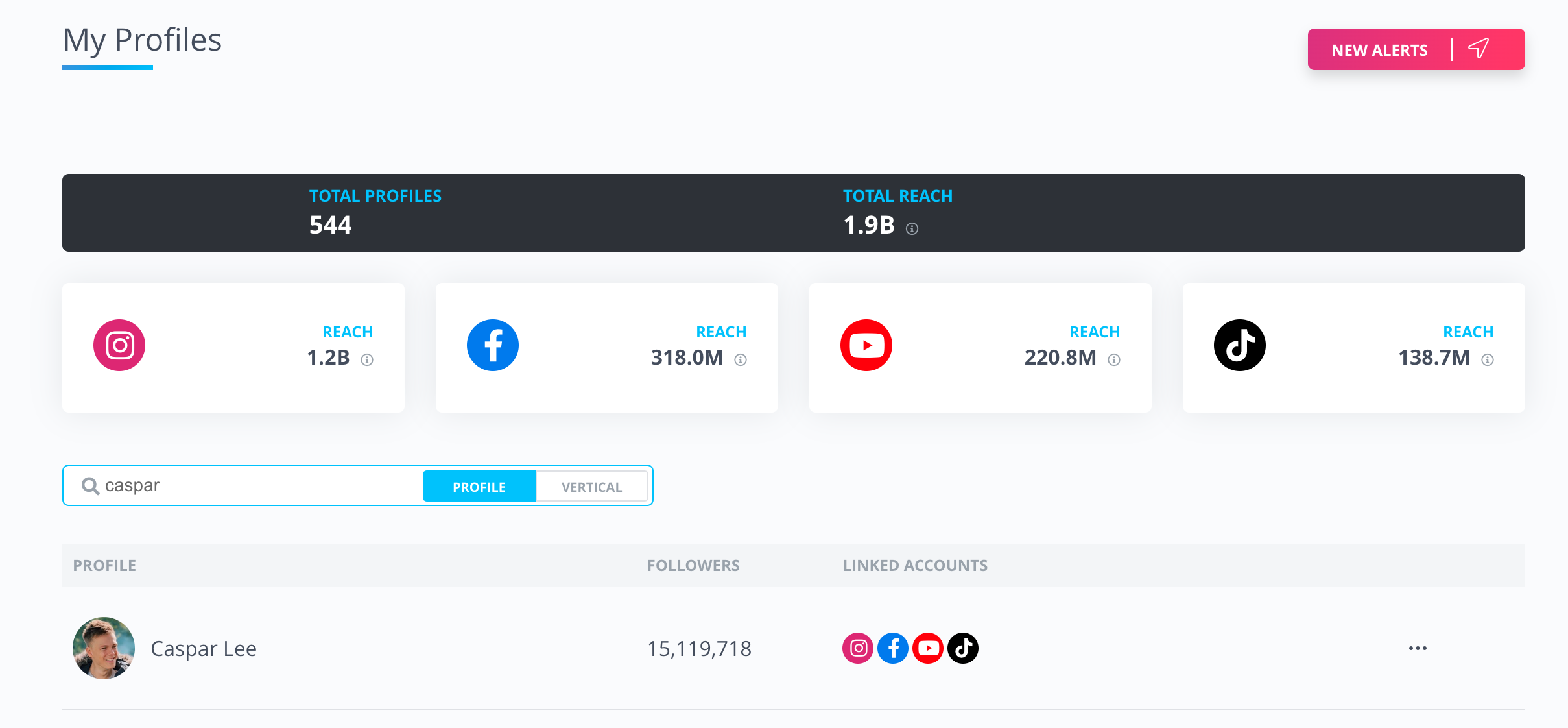Image resolution: width=1568 pixels, height=728 pixels.
Task: Open the YouTube reach card icon
Action: [866, 345]
